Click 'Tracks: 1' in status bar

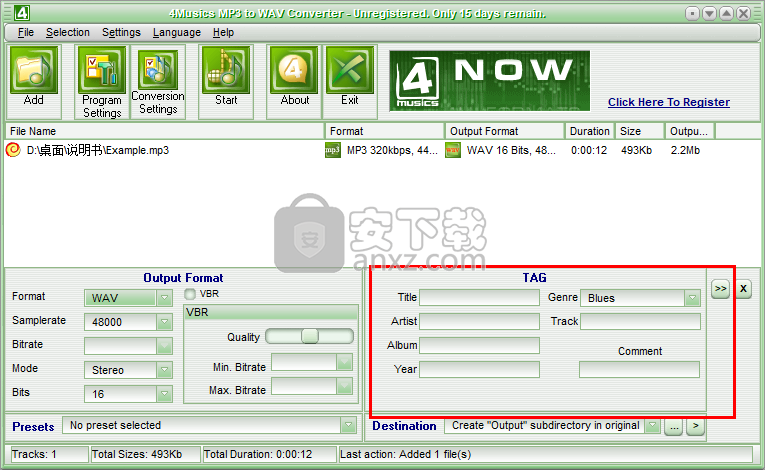34,454
